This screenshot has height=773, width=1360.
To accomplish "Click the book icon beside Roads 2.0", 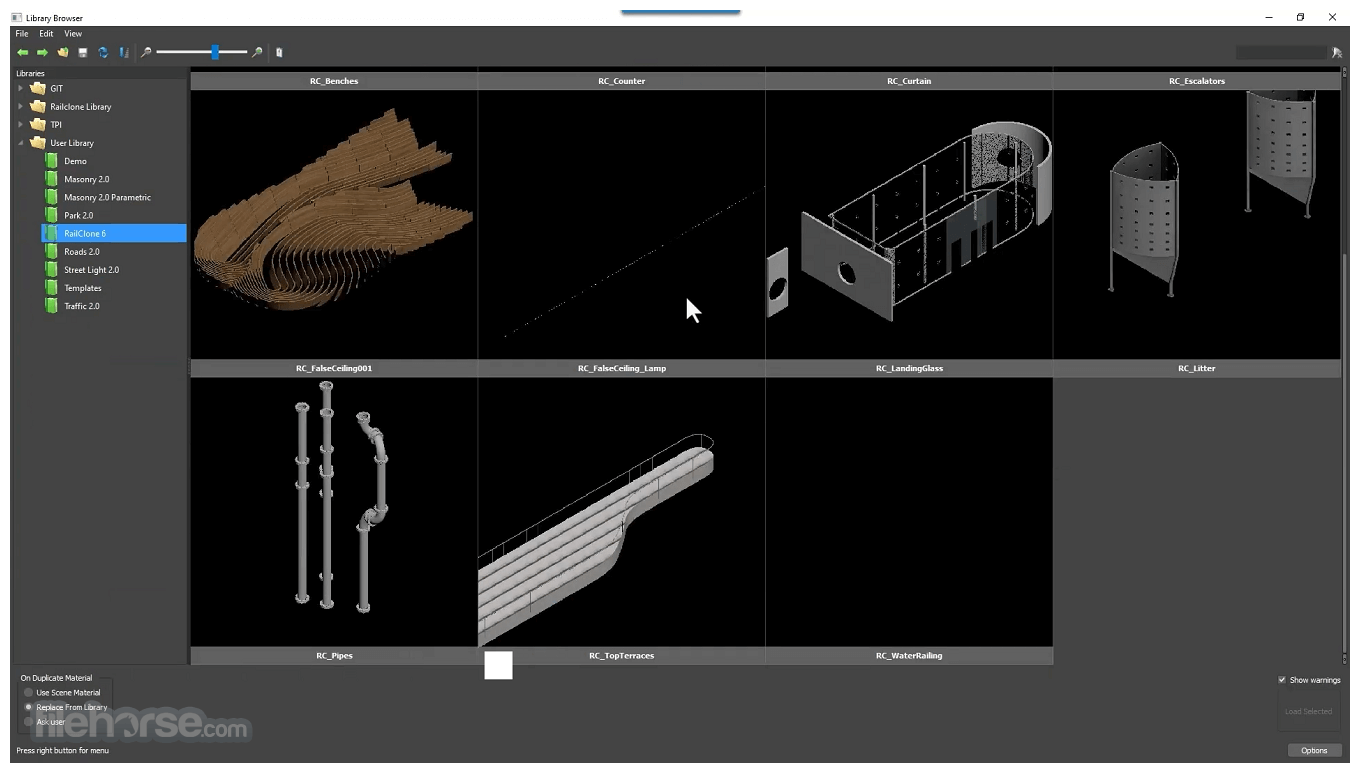I will click(x=51, y=251).
